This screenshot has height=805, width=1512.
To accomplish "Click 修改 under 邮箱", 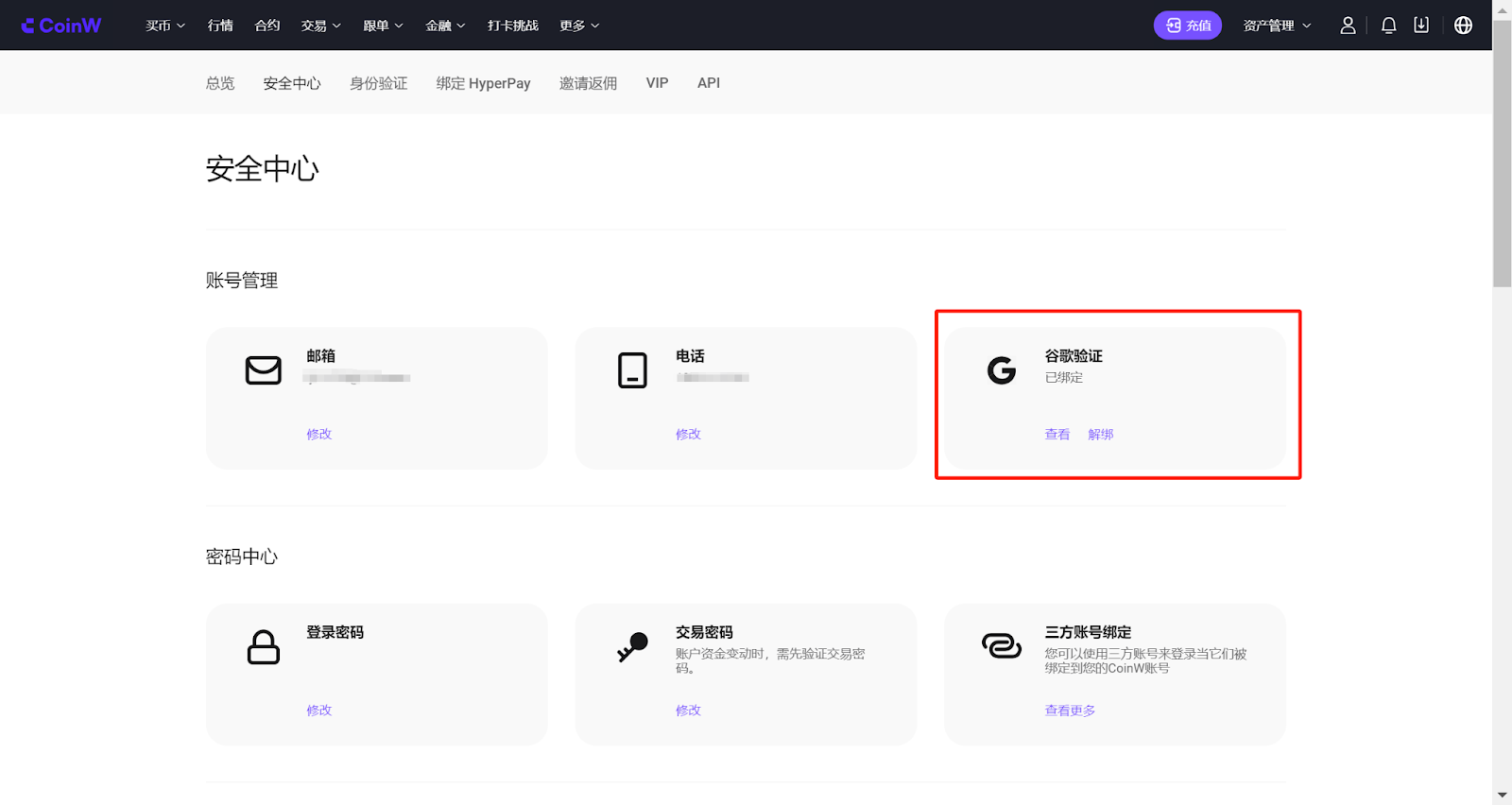I will tap(319, 435).
